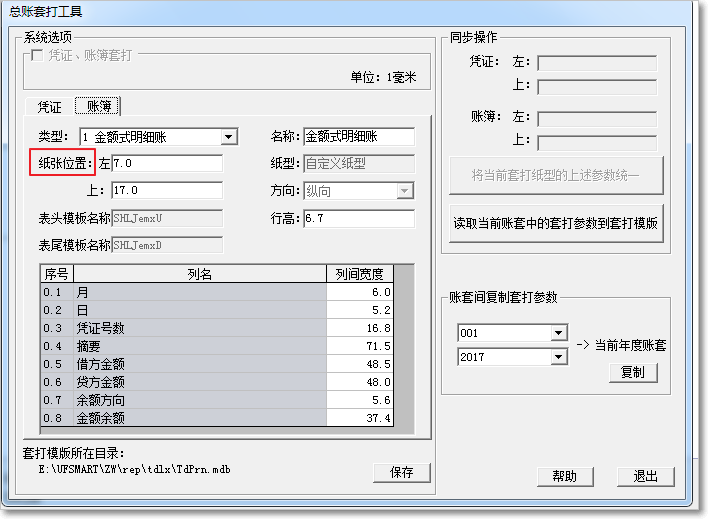Close the 总账套打工具 dialog window
The height and width of the screenshot is (519, 708).
(x=679, y=11)
